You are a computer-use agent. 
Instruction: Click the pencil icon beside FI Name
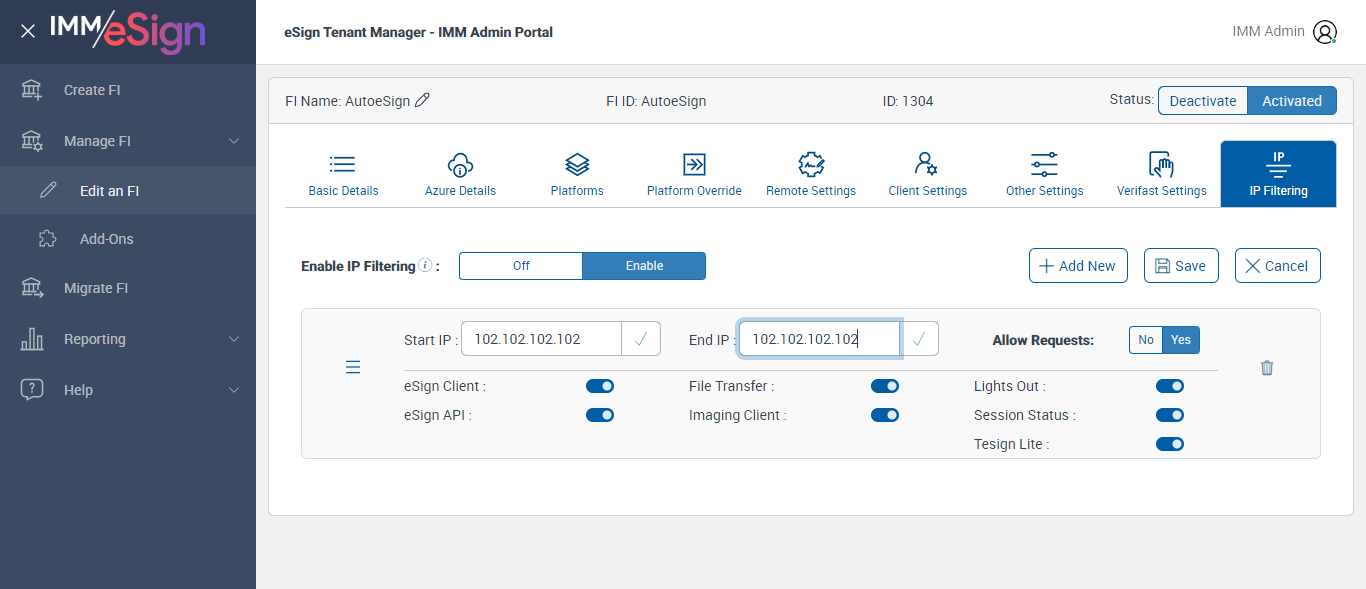point(422,100)
